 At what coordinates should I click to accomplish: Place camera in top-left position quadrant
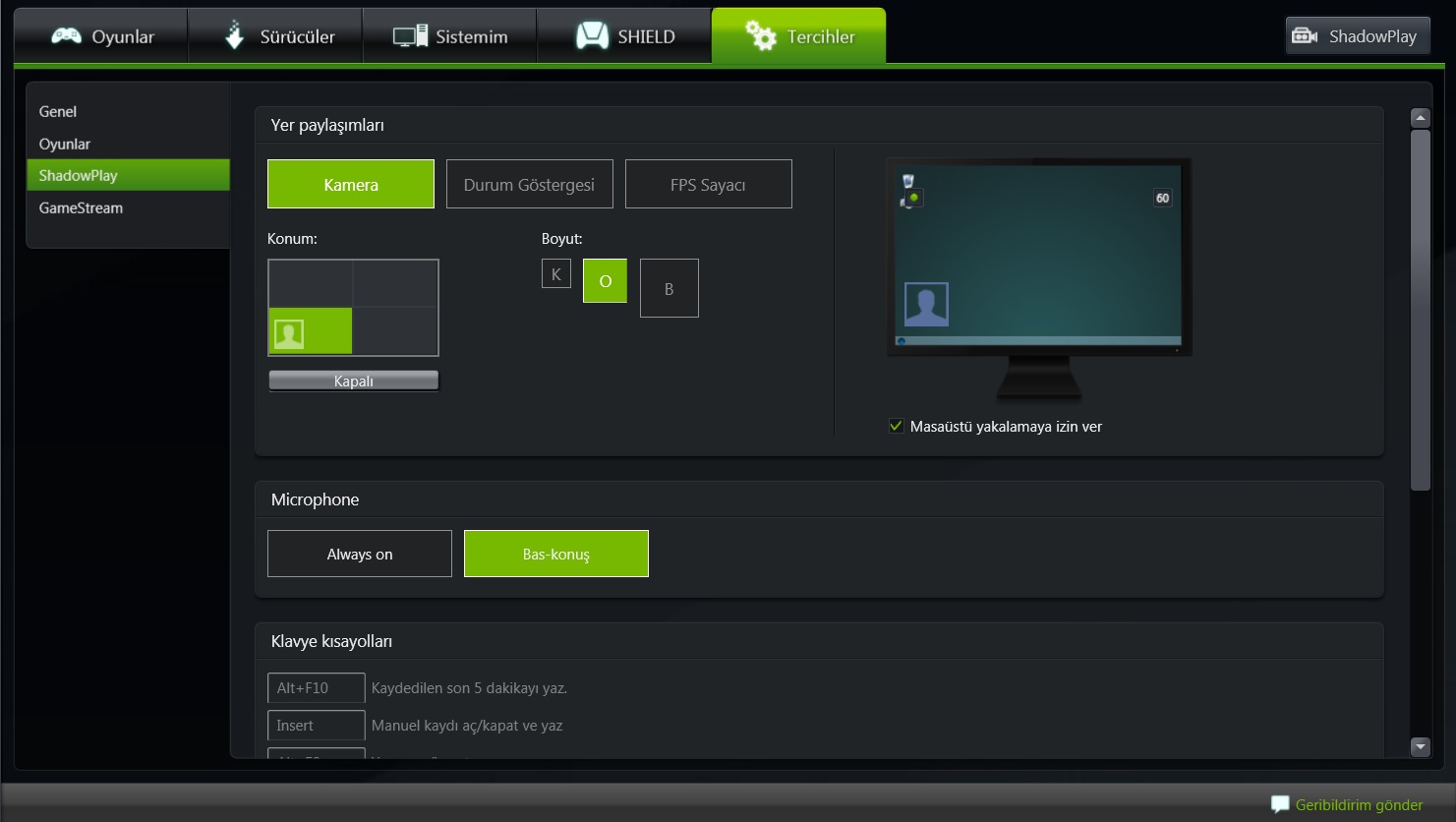[311, 284]
